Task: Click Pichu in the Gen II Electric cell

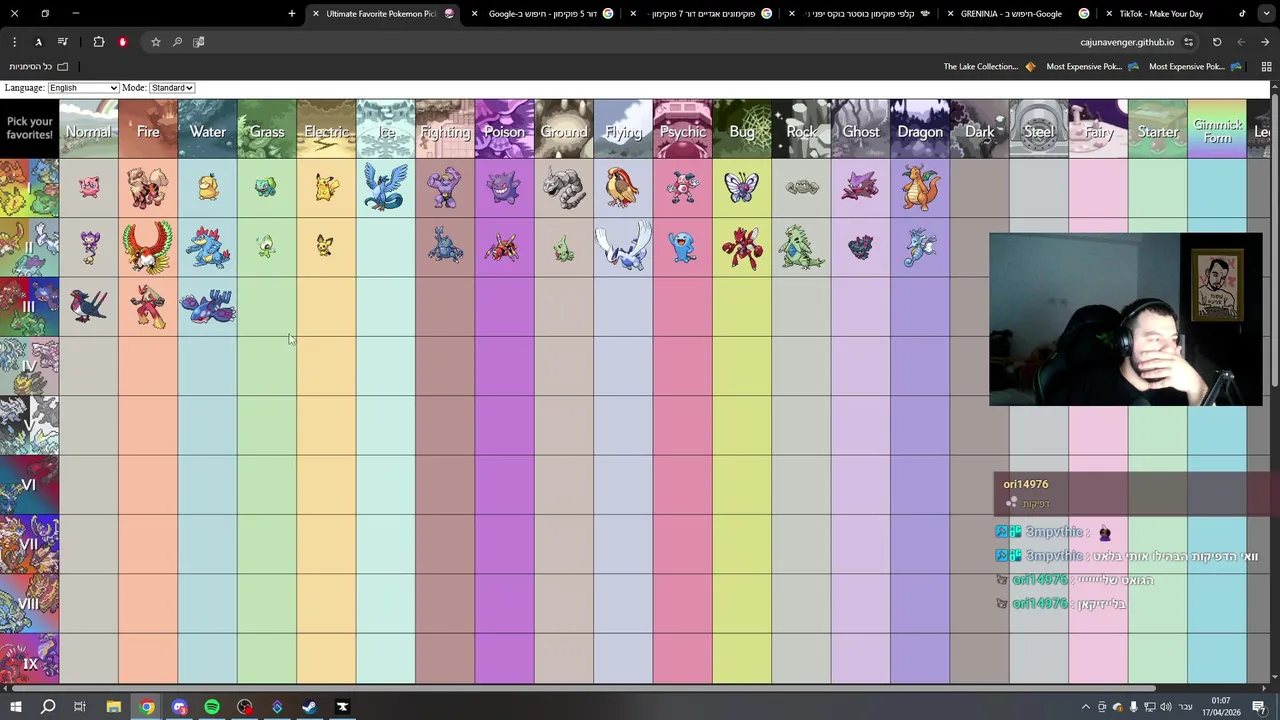Action: tap(325, 246)
